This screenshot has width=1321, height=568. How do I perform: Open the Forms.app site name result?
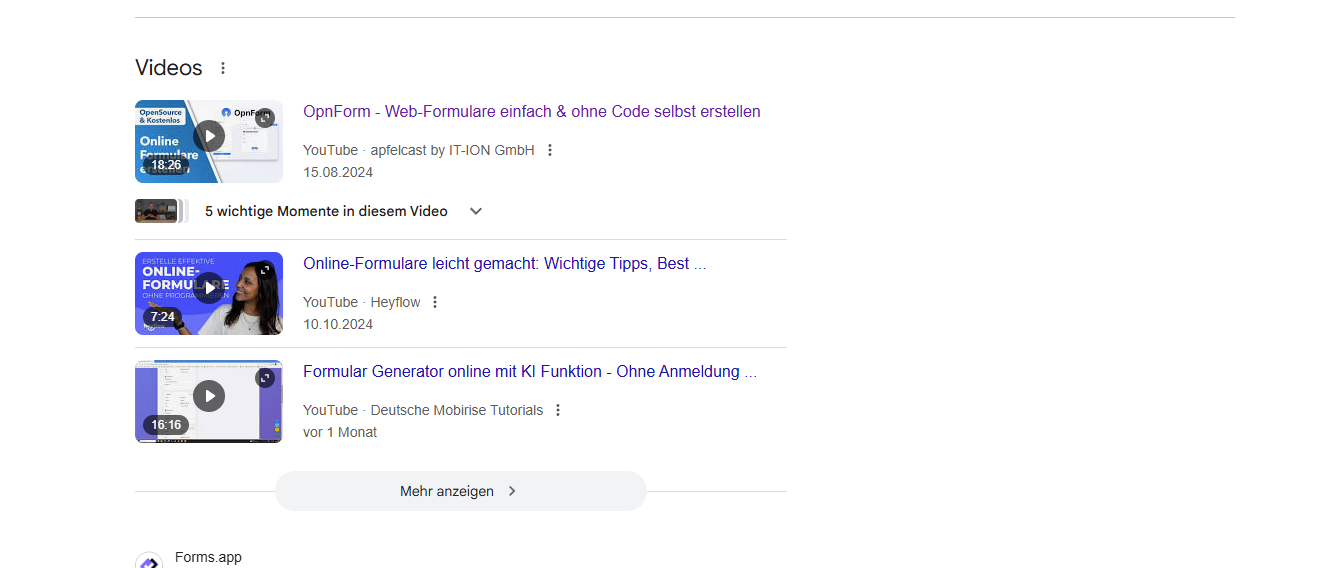(x=208, y=557)
